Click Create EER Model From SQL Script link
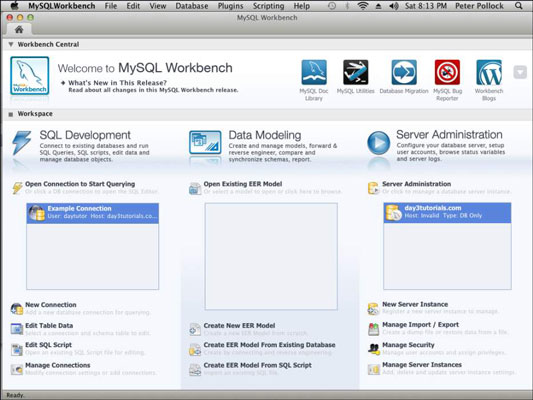This screenshot has height=400, width=533. tap(257, 365)
